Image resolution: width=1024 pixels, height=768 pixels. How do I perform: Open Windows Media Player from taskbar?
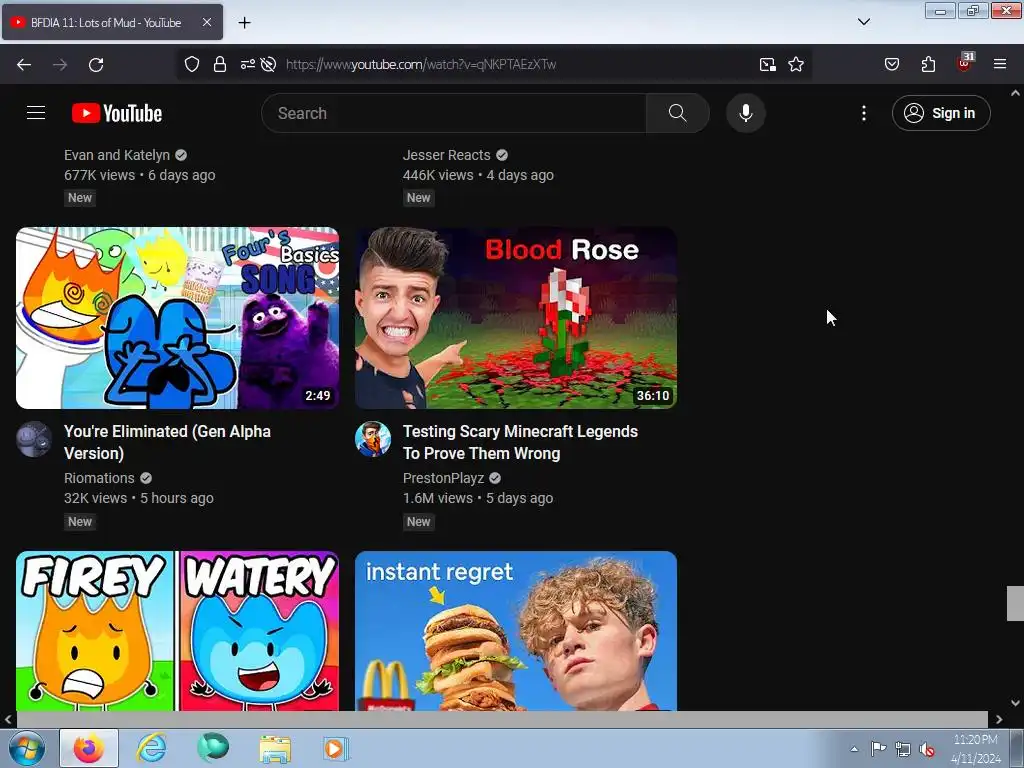[x=336, y=748]
